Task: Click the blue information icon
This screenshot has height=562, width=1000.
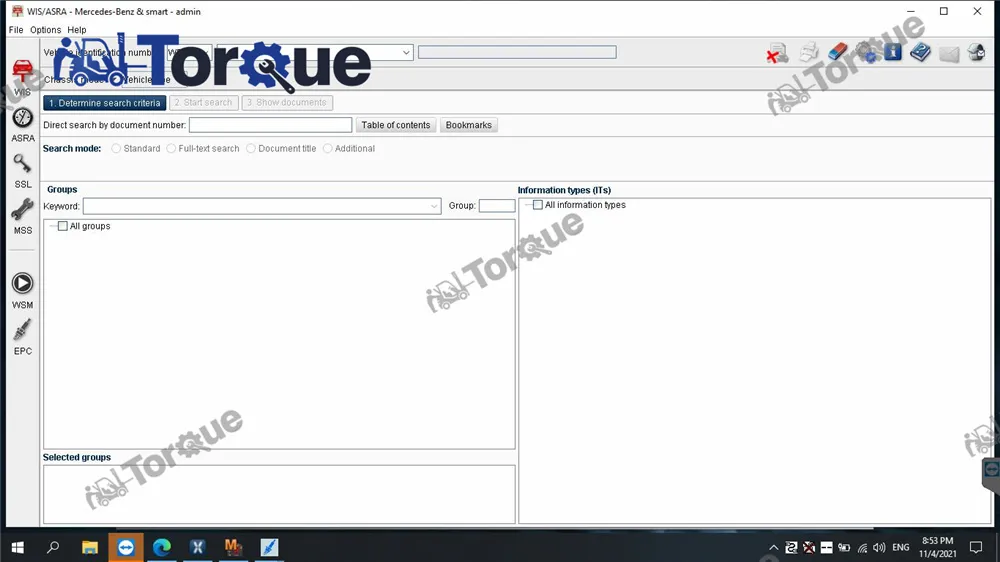Action: tap(893, 52)
